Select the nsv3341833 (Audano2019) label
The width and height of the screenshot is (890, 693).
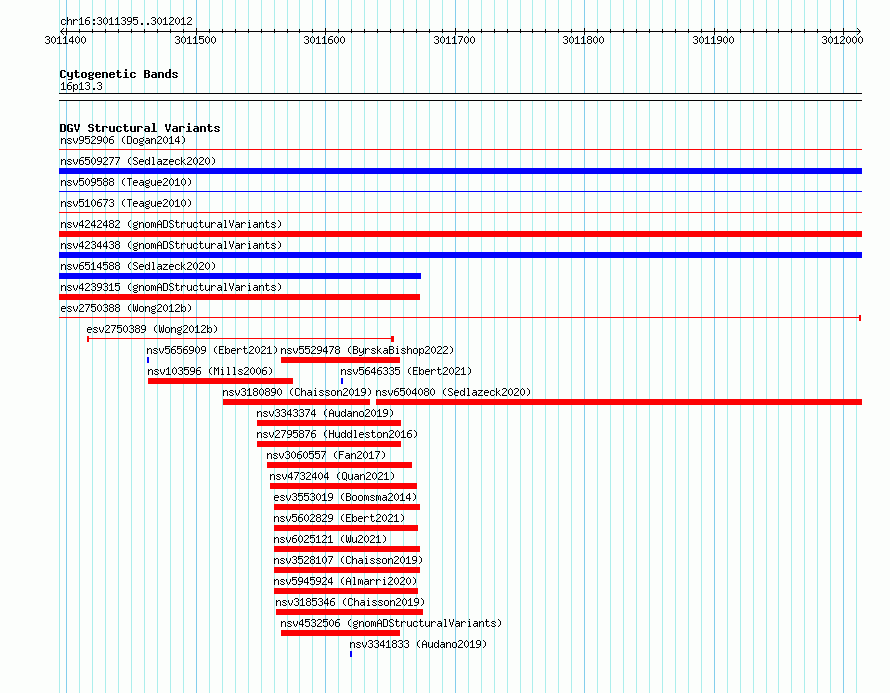(x=418, y=644)
